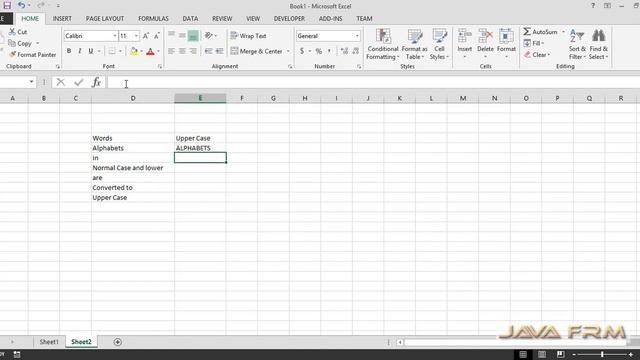Open the DEVELOPER ribbon tab

pos(289,19)
